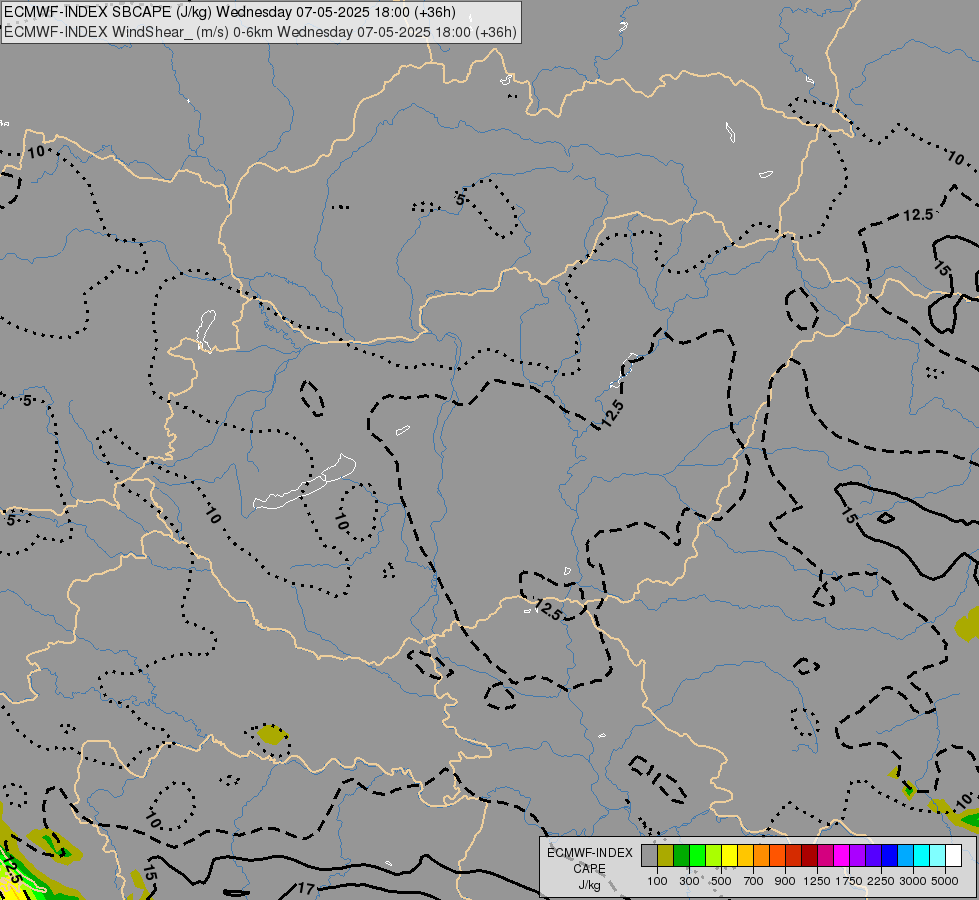Click the legend tick value '2250'
979x900 pixels.
881,881
